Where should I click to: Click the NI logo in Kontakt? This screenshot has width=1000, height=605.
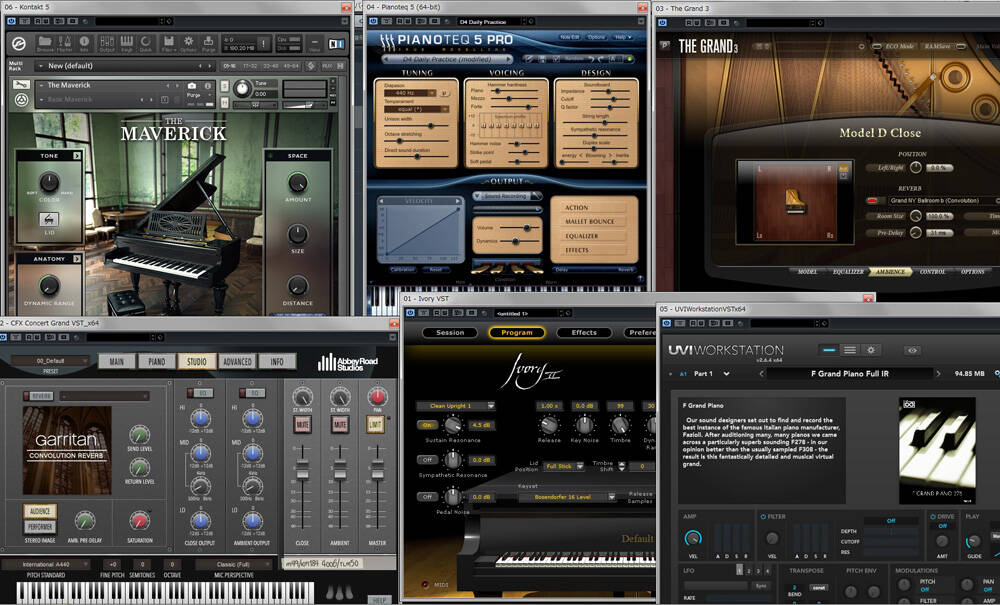(x=336, y=44)
